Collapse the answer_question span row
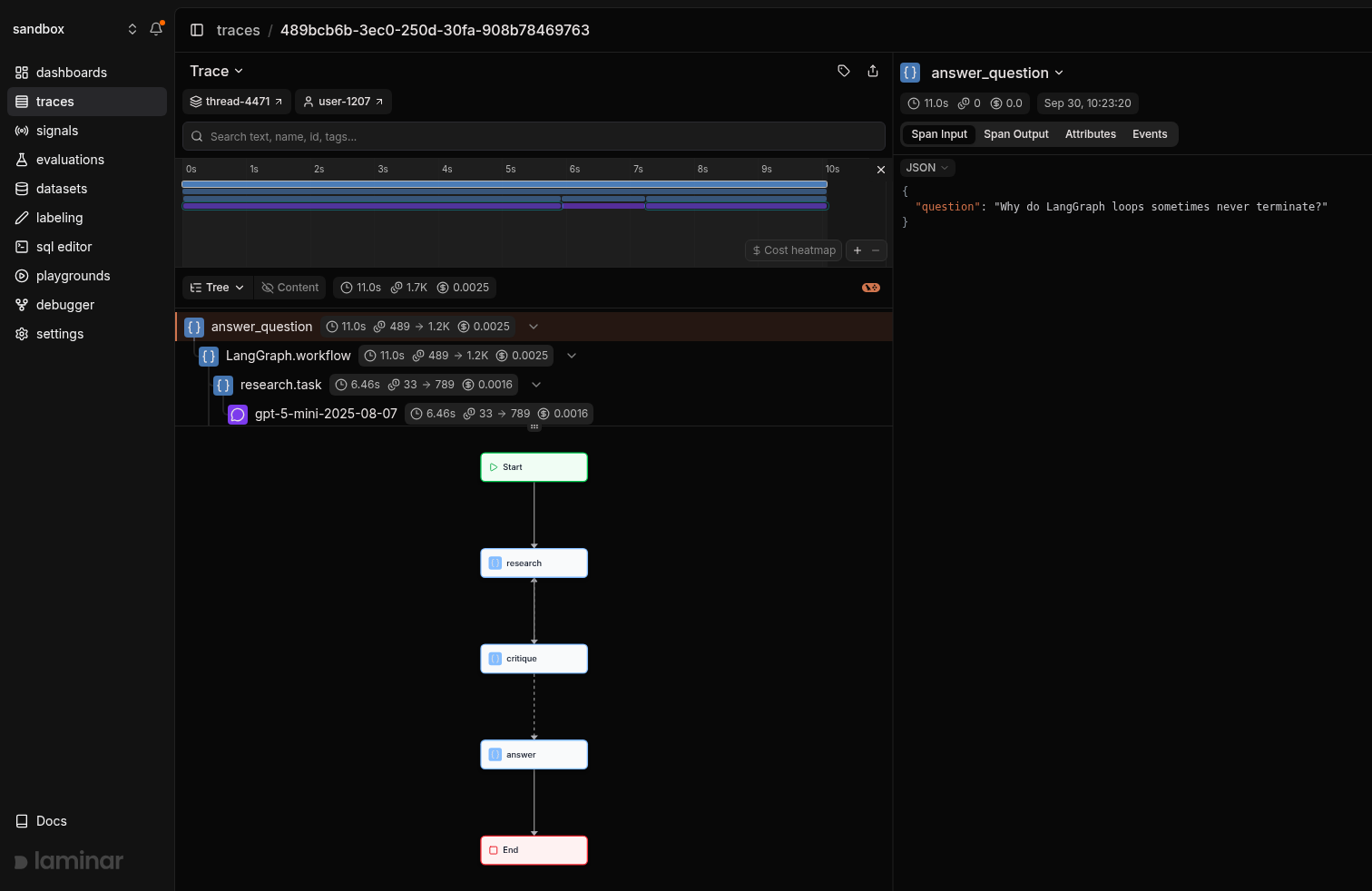Screen dimensions: 1372x891 pyautogui.click(x=534, y=327)
